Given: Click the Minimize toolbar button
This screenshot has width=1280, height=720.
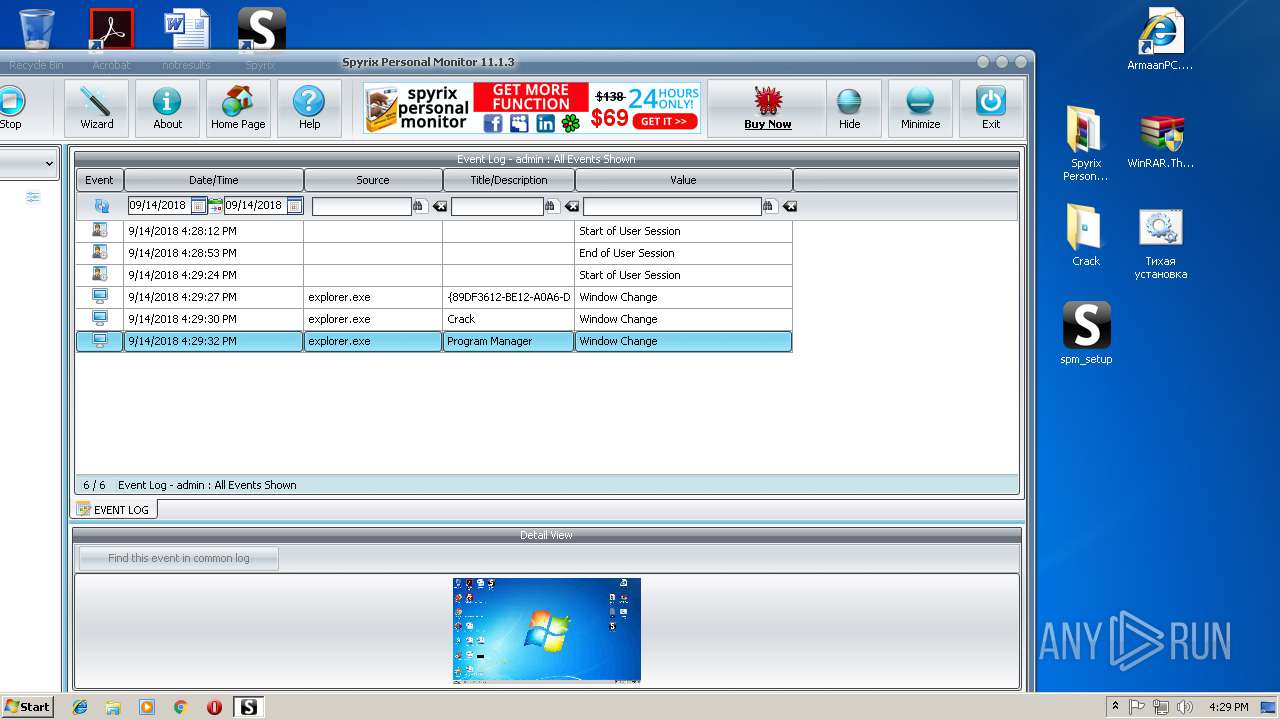Looking at the screenshot, I should coord(920,108).
